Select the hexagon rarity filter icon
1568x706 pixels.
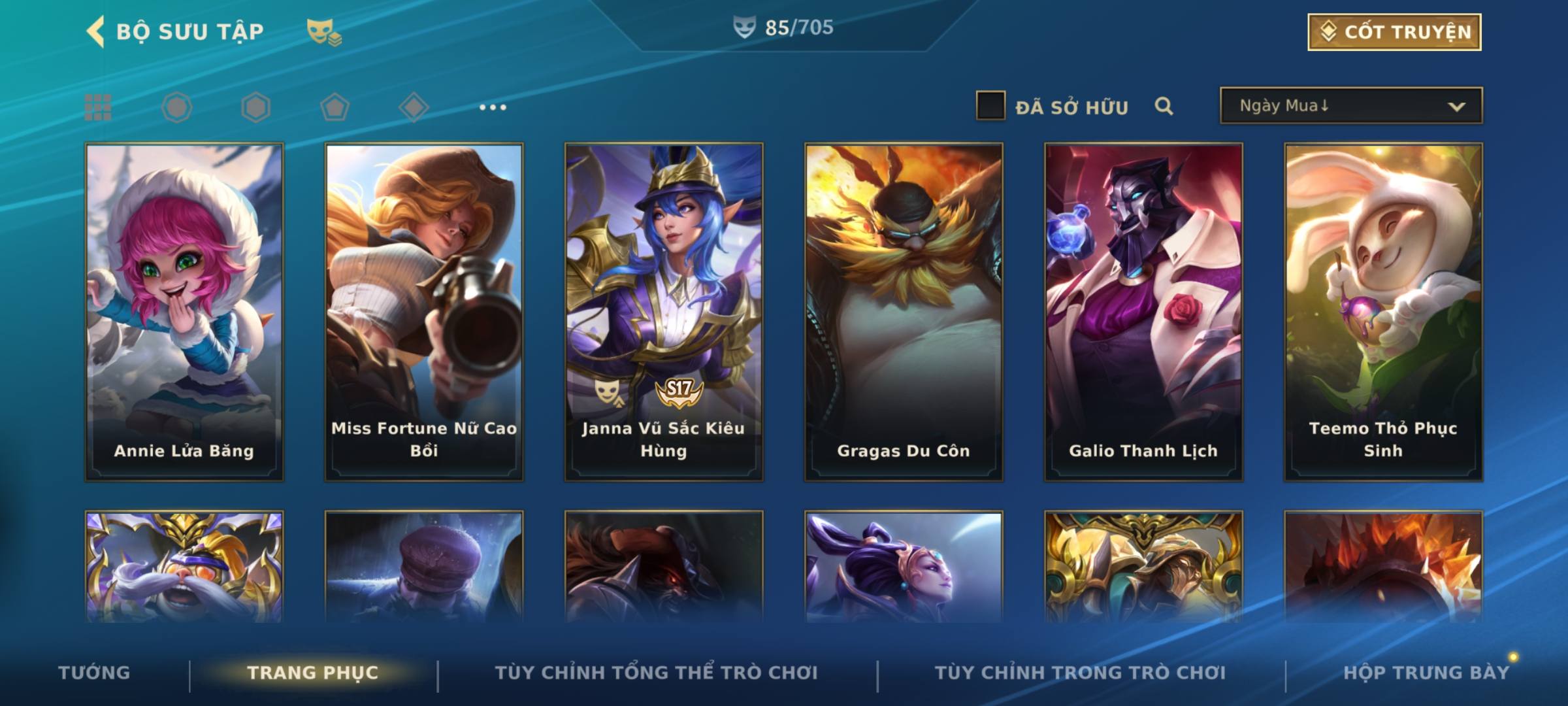[255, 107]
